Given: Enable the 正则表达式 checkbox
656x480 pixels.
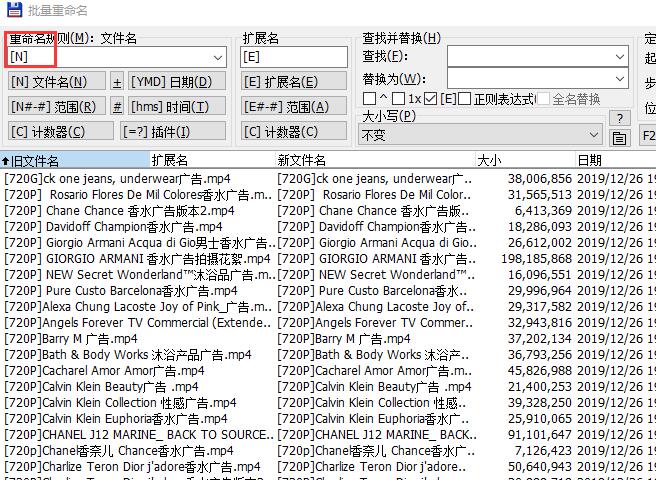Looking at the screenshot, I should tap(464, 99).
